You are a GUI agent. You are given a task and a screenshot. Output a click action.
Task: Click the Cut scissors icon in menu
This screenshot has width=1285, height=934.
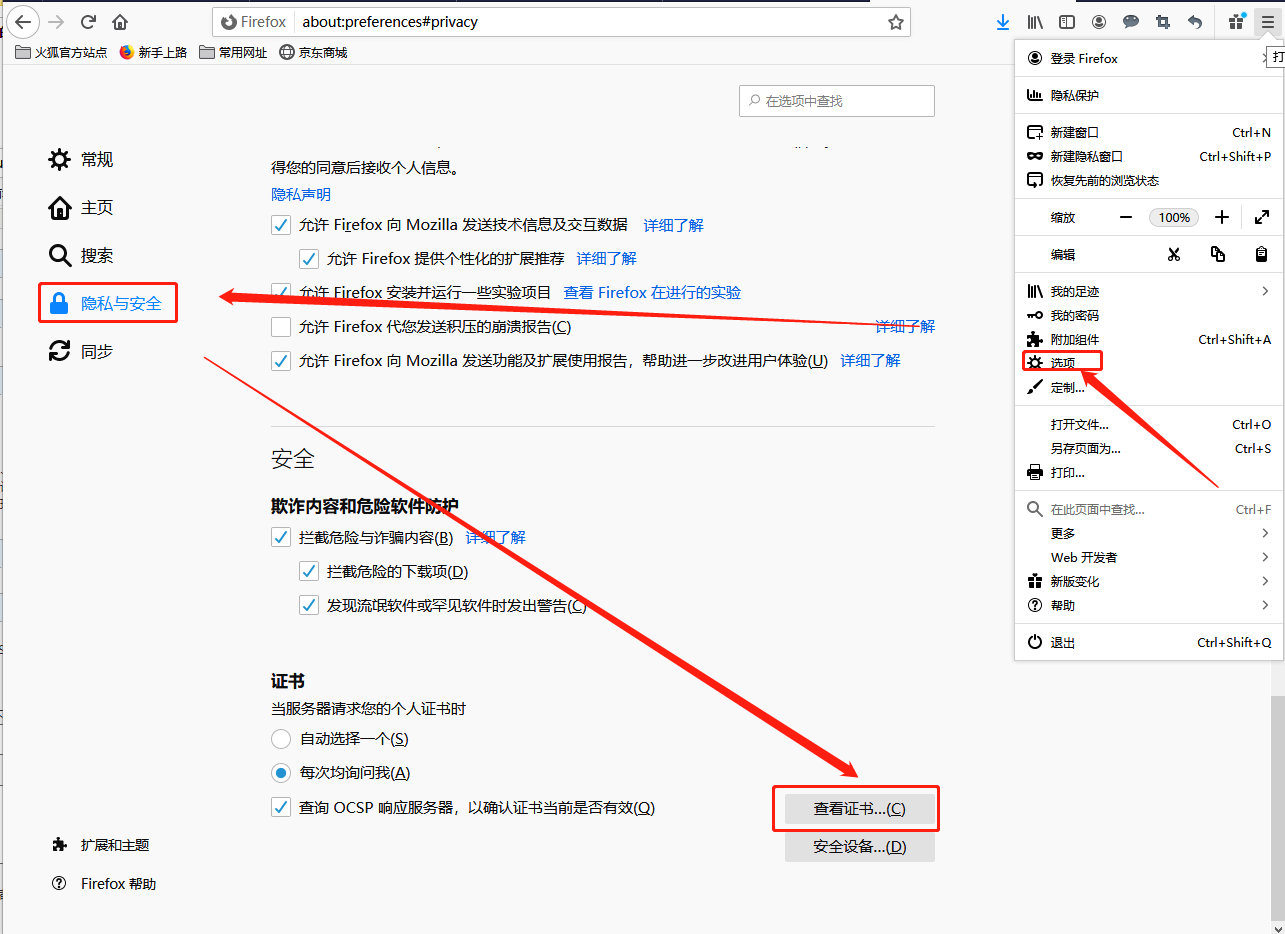coord(1174,254)
